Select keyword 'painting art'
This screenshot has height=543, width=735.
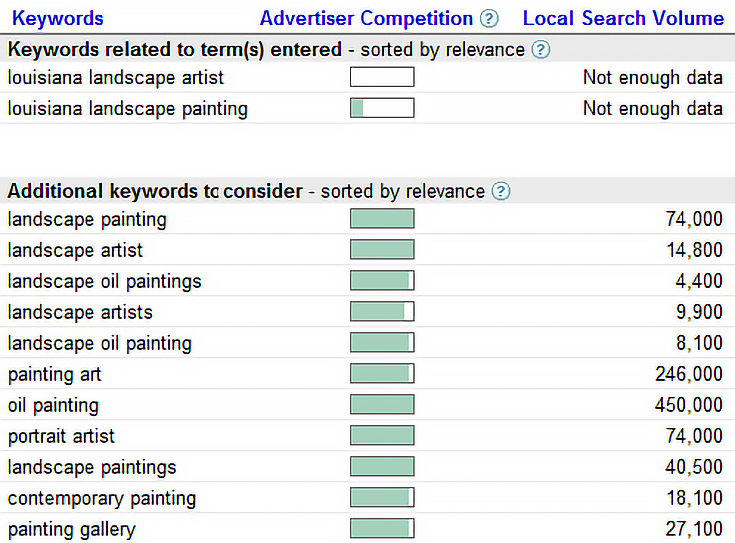click(x=54, y=374)
